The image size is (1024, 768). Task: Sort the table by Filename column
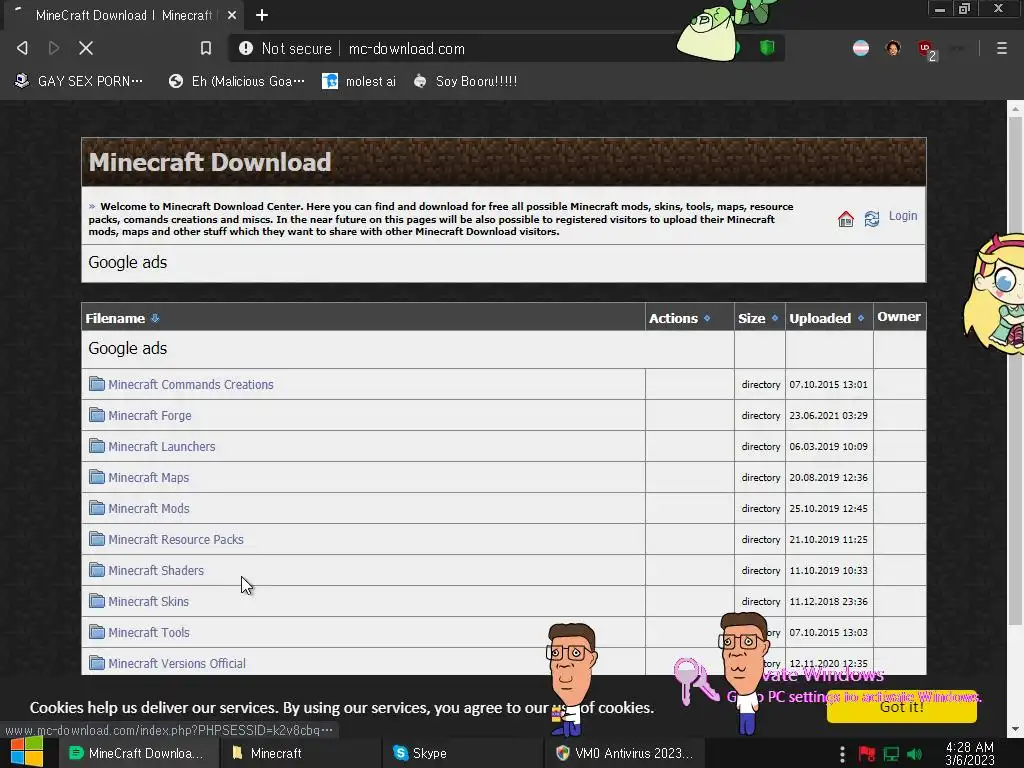(122, 318)
